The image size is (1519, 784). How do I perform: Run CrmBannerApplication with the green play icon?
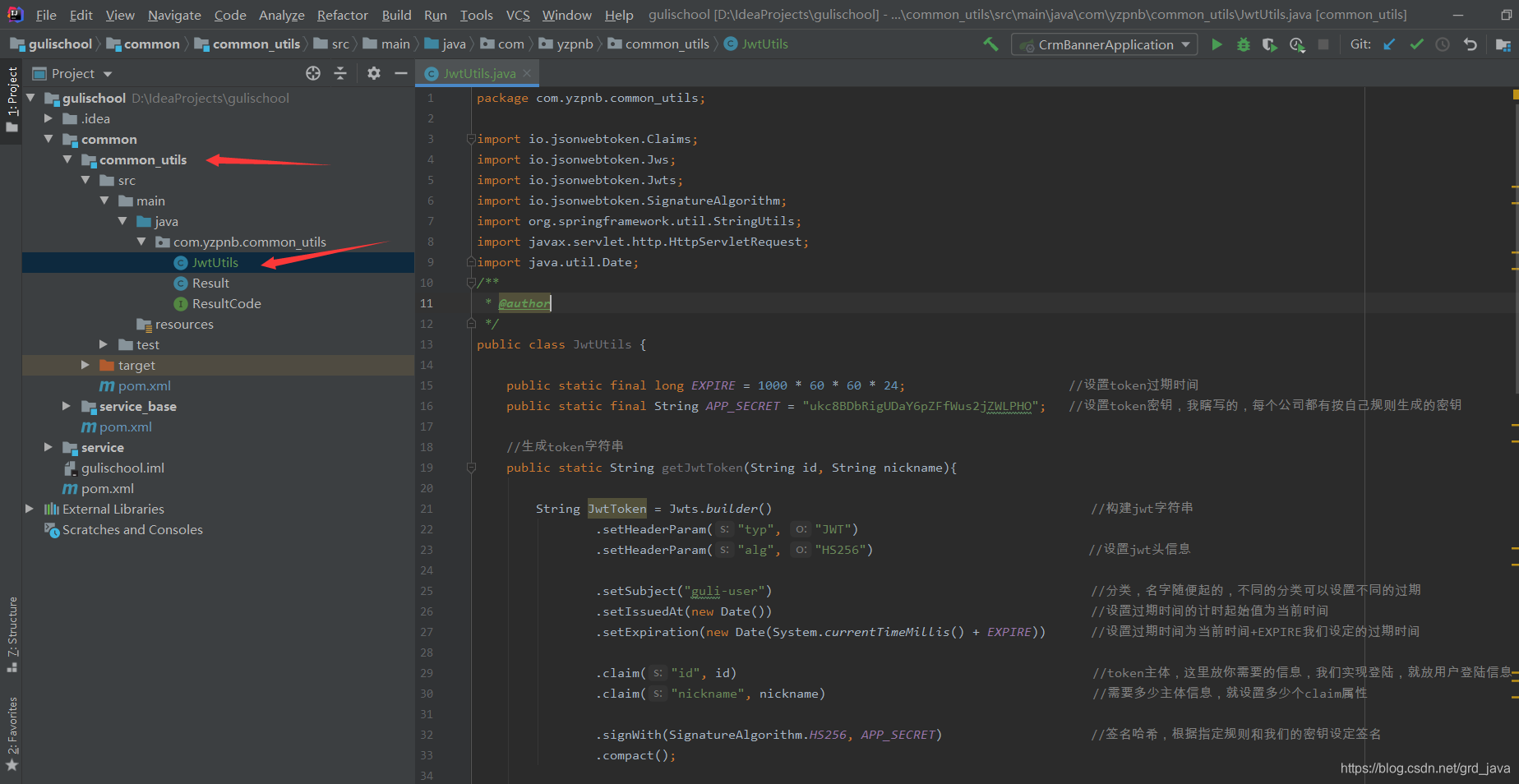(1217, 44)
